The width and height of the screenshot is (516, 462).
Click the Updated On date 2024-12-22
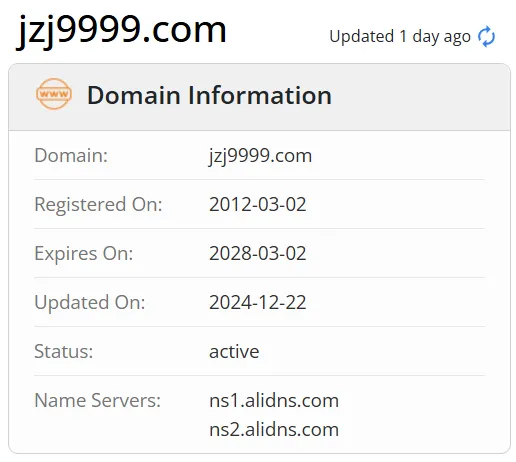(258, 302)
